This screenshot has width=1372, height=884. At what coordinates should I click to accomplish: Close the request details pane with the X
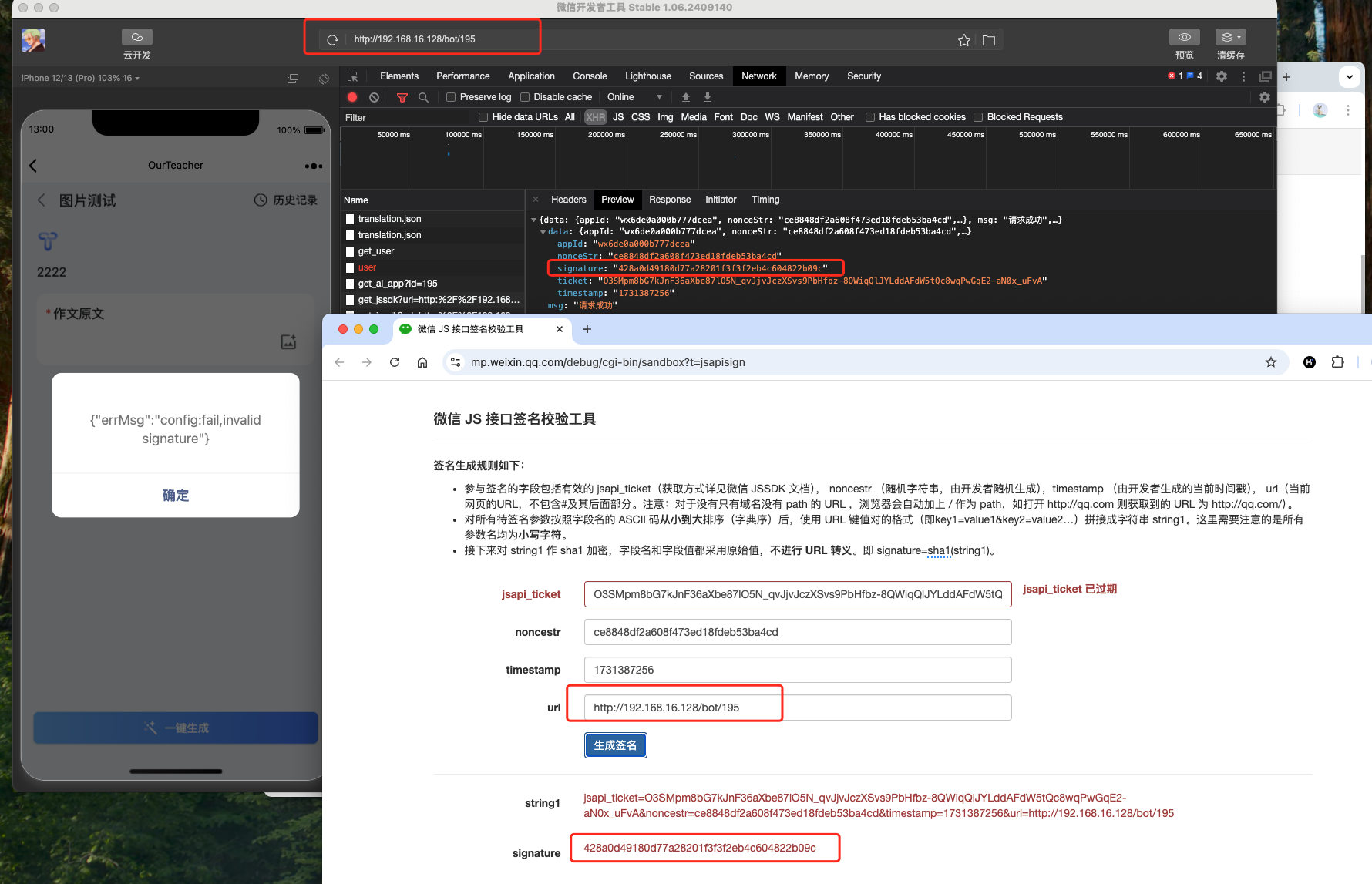(x=536, y=200)
